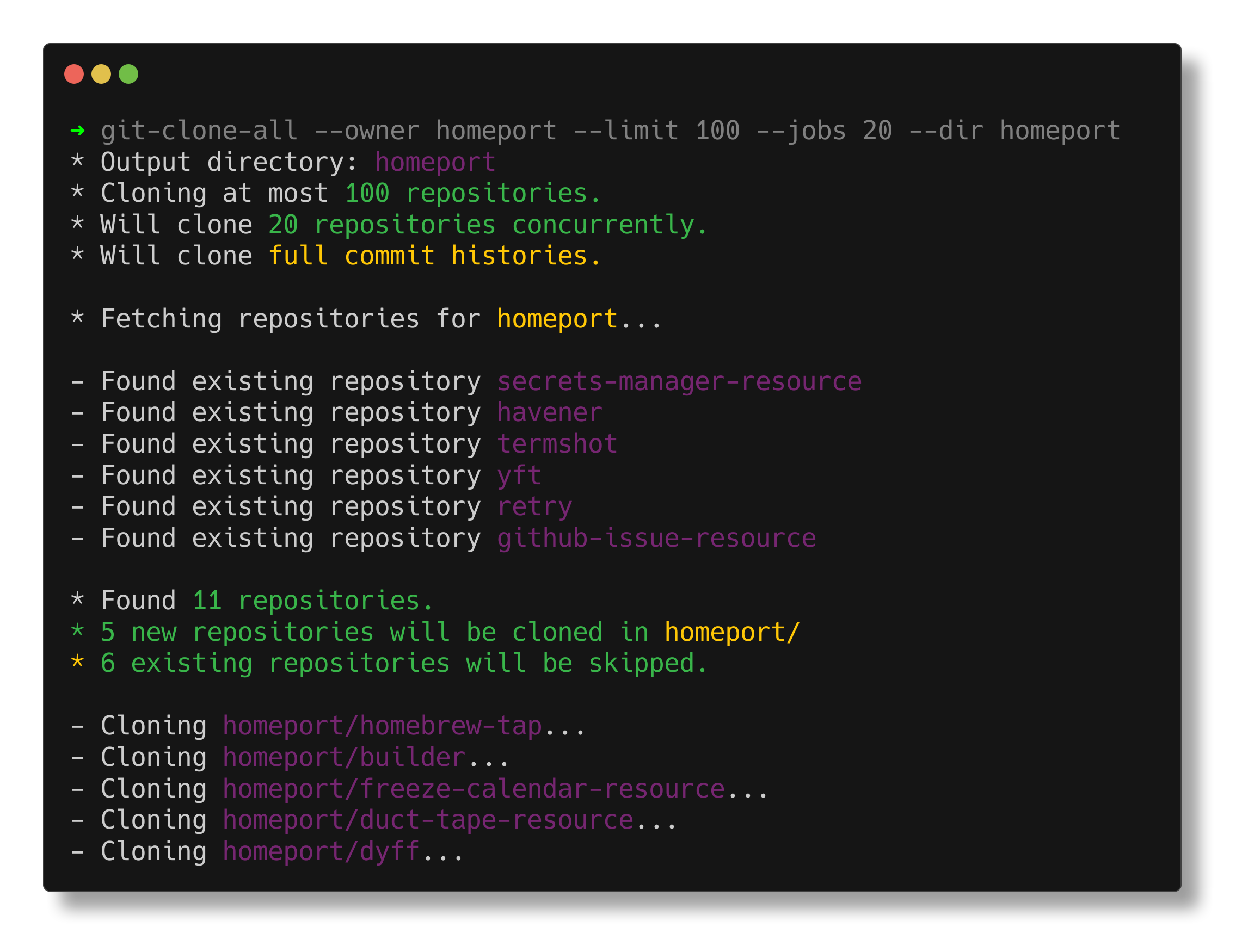Screen dimensions: 1242x952
Task: Click the green '100 repositories.' text
Action: click(473, 194)
